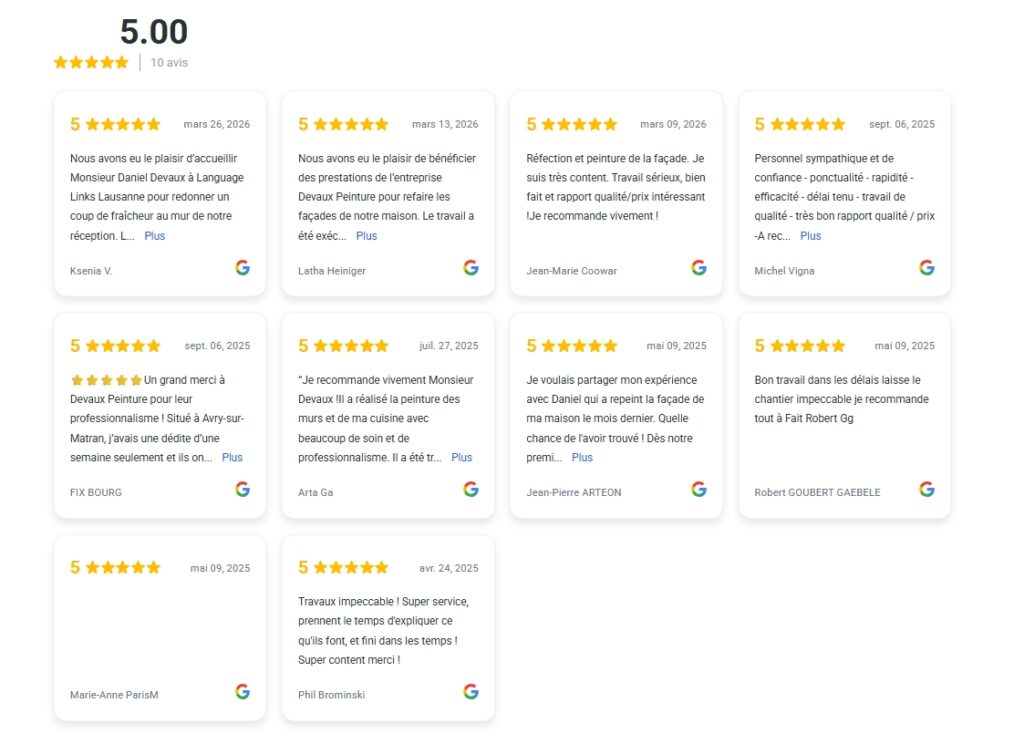
Task: Click the overall five-star rating stars
Action: point(91,63)
